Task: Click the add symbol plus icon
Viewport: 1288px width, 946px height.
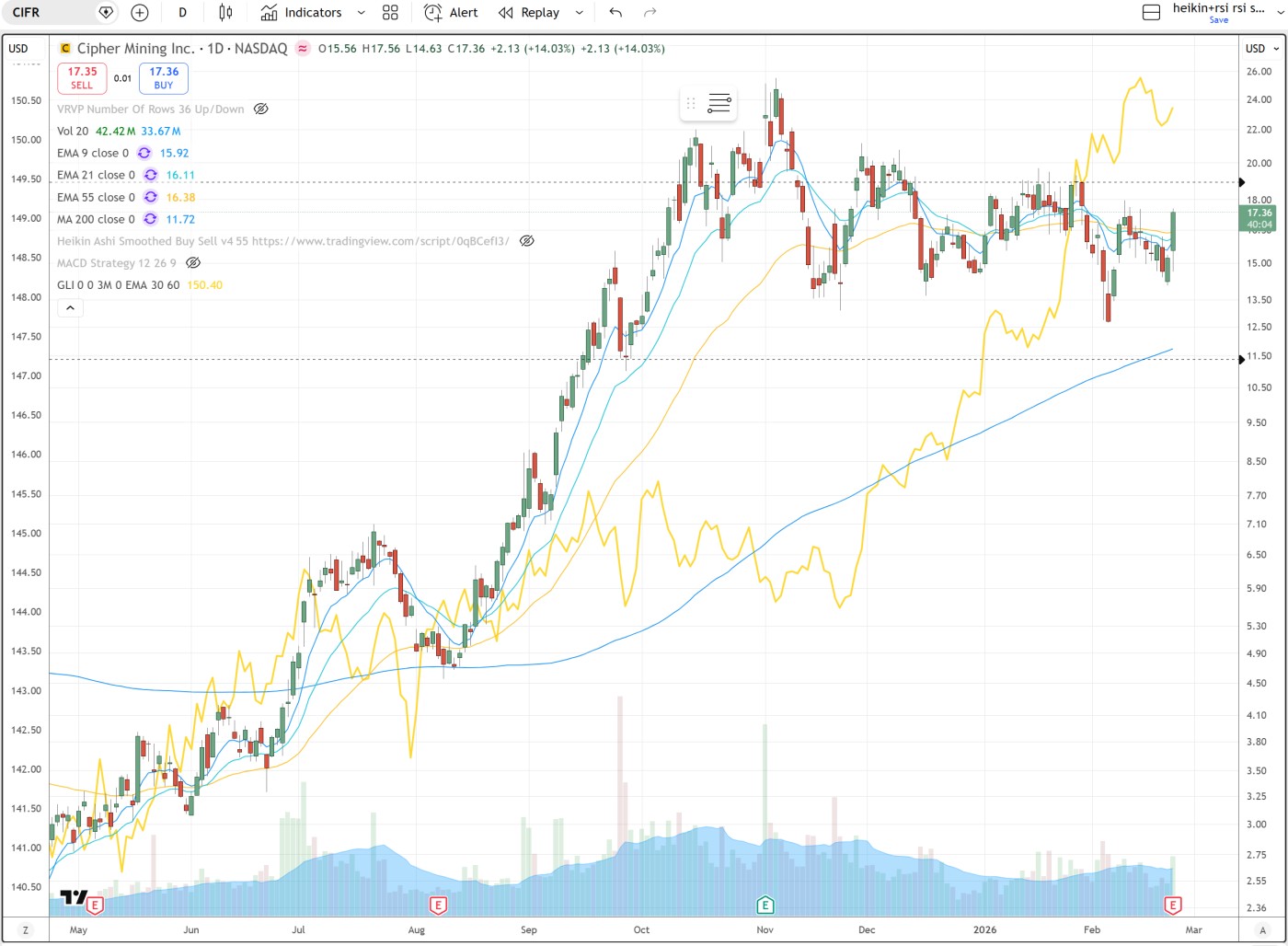Action: 140,13
